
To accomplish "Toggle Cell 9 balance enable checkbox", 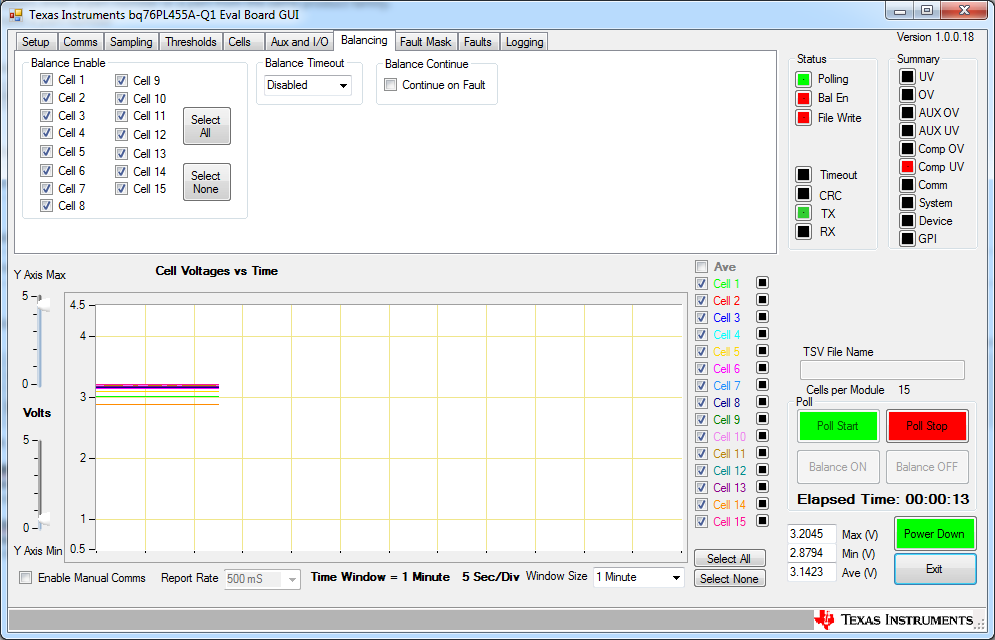I will (122, 81).
